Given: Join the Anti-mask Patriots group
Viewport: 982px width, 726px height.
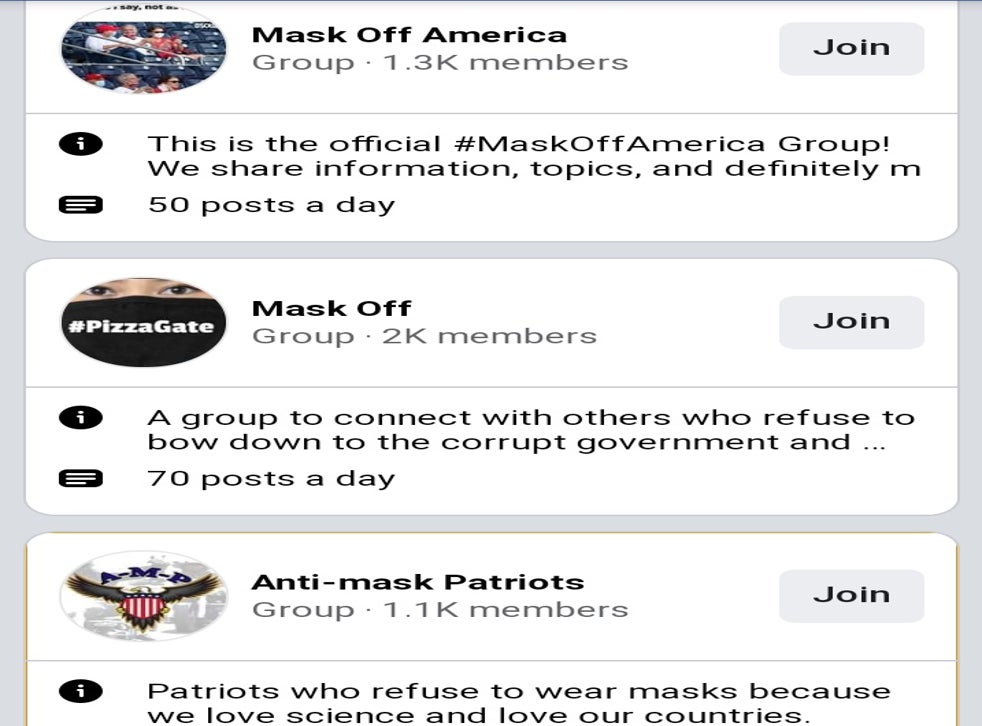Looking at the screenshot, I should (x=851, y=595).
